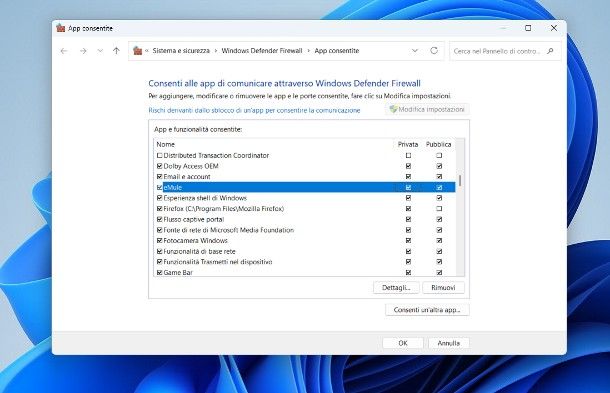
Task: Close the App consentite window
Action: click(554, 28)
